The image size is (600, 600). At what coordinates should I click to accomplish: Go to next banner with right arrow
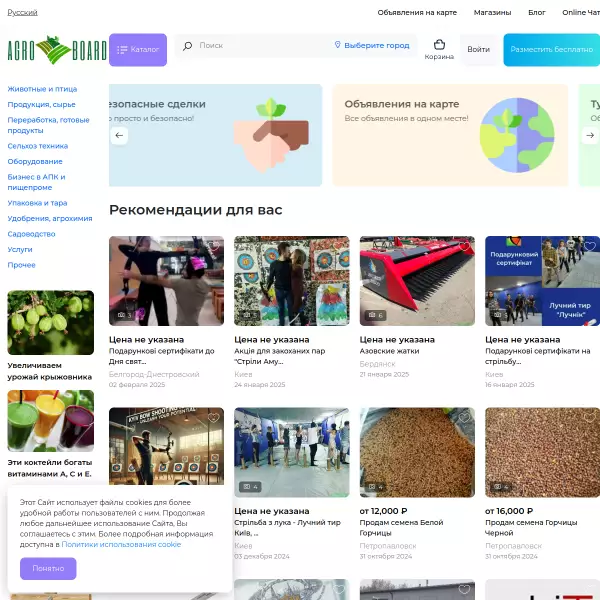pyautogui.click(x=590, y=135)
